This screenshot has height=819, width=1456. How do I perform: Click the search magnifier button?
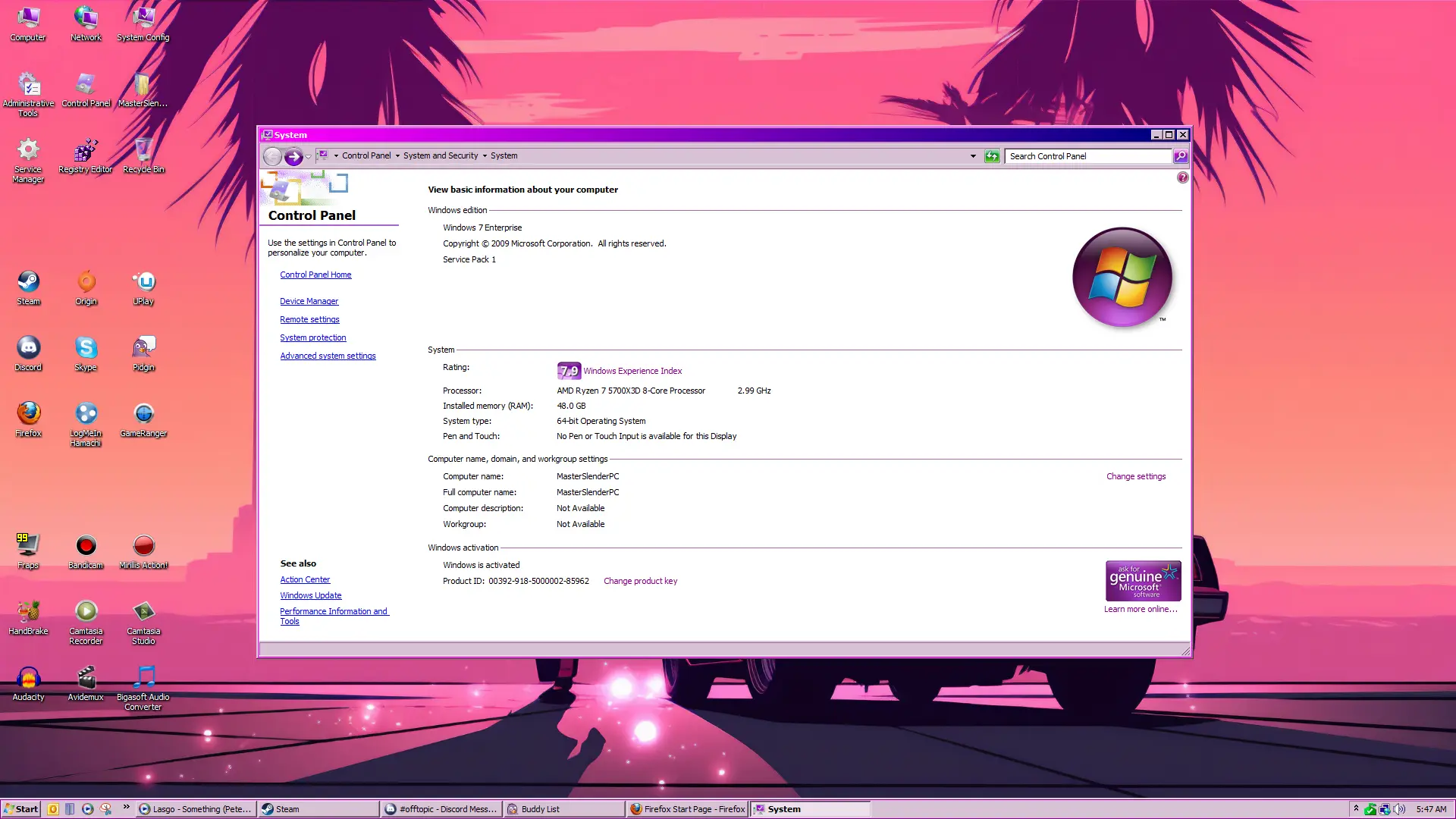pyautogui.click(x=1181, y=156)
